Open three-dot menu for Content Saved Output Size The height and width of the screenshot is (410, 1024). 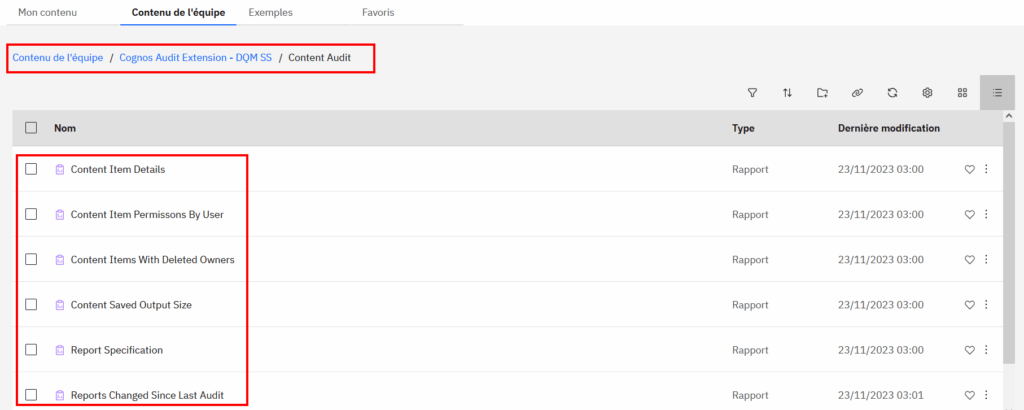tap(986, 305)
